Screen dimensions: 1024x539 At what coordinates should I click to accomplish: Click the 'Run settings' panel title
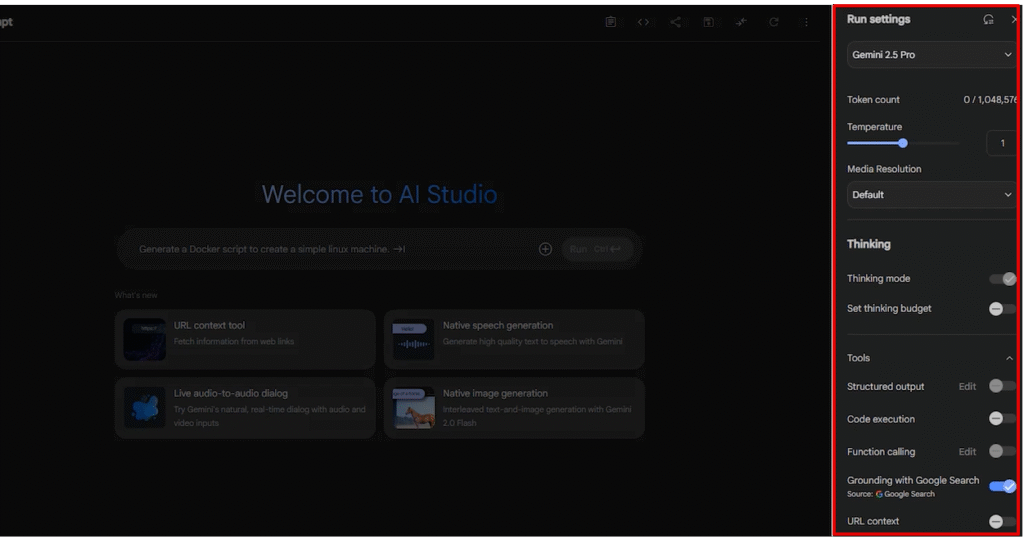pos(878,20)
